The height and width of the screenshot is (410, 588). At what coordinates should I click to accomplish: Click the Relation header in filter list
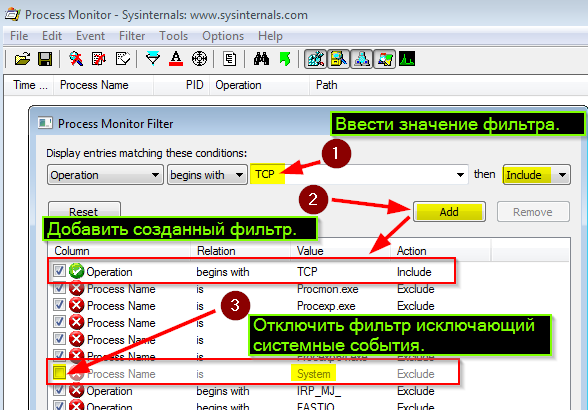(240, 251)
